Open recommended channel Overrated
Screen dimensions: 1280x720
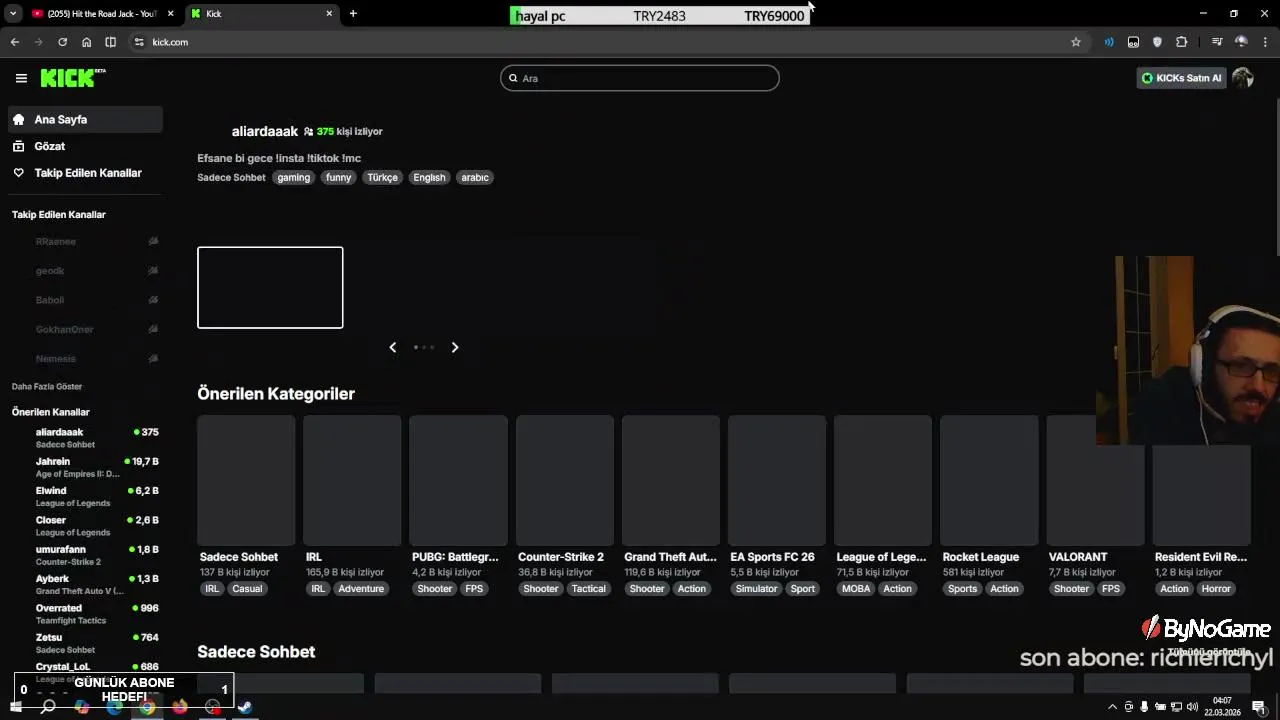tap(85, 613)
